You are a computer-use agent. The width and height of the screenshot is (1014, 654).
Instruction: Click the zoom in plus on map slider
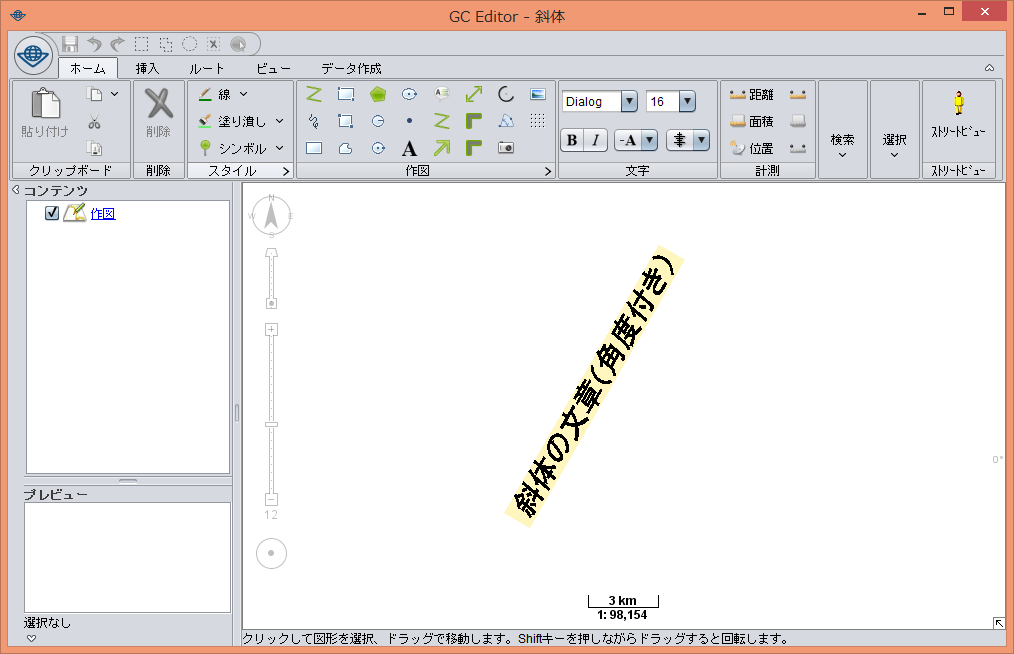point(272,330)
